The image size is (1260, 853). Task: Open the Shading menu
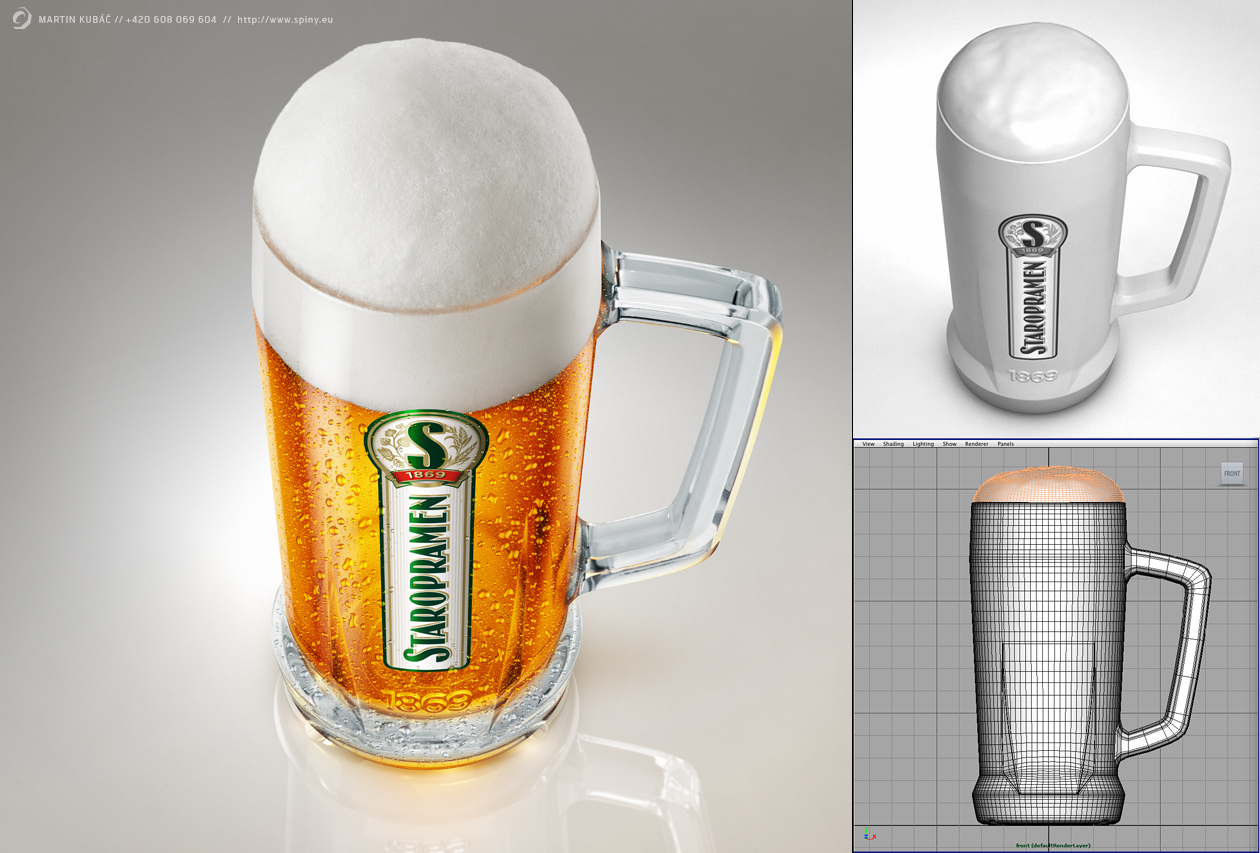point(893,444)
